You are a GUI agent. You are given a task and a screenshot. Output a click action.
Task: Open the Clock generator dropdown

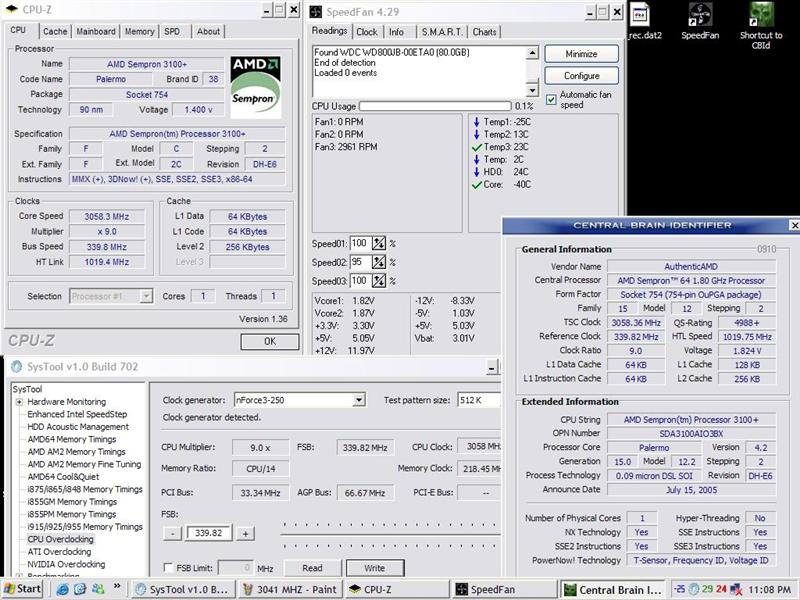359,400
